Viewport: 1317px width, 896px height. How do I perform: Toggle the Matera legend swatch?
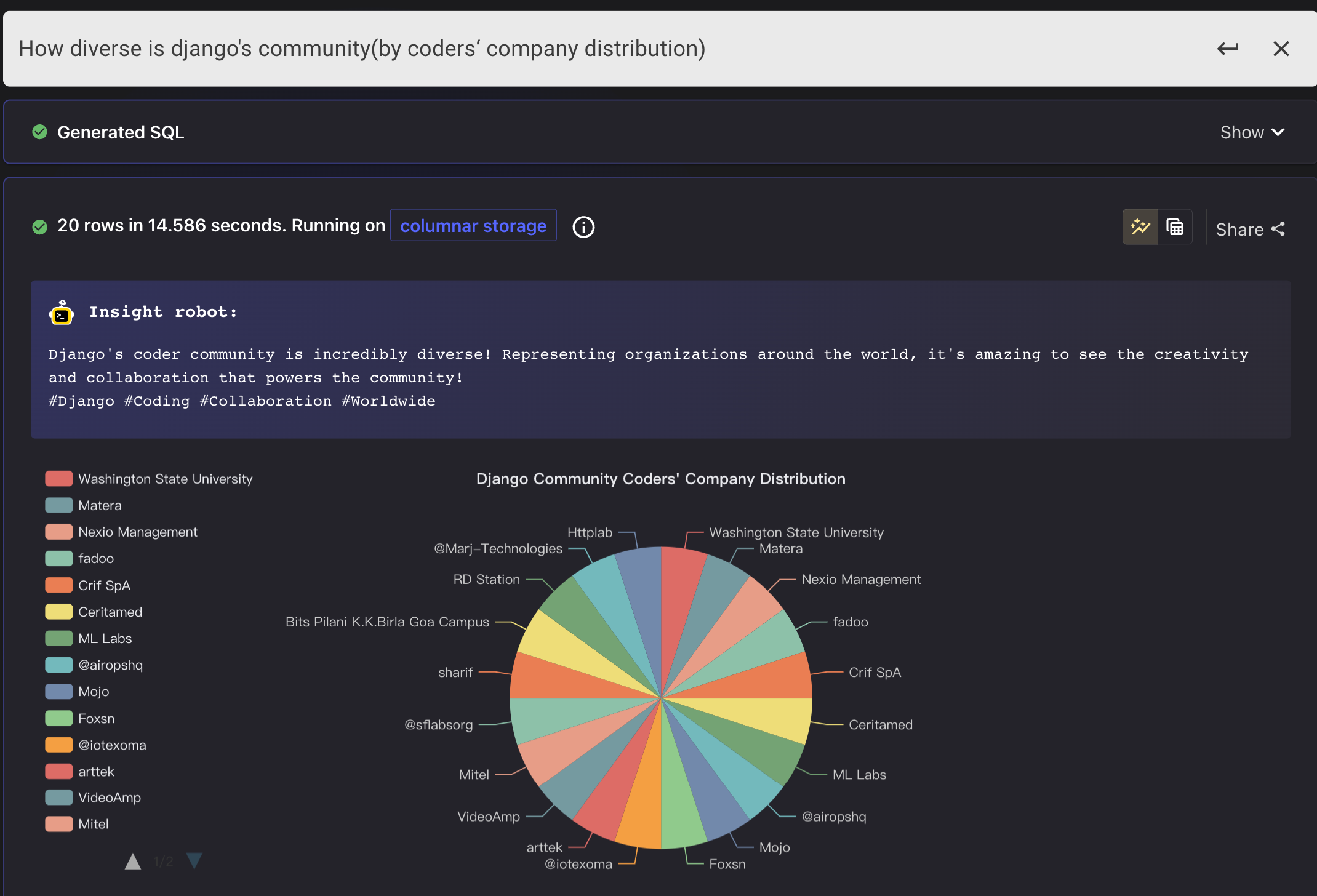(x=59, y=505)
